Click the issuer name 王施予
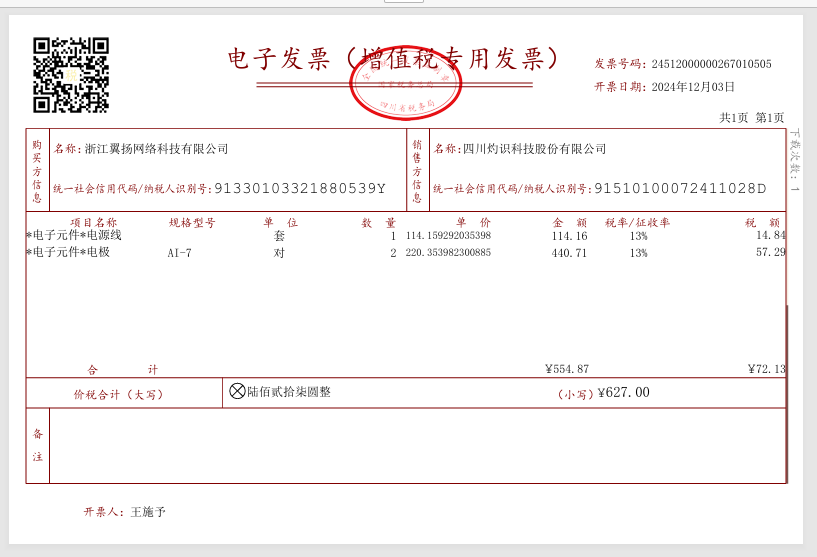 [148, 512]
